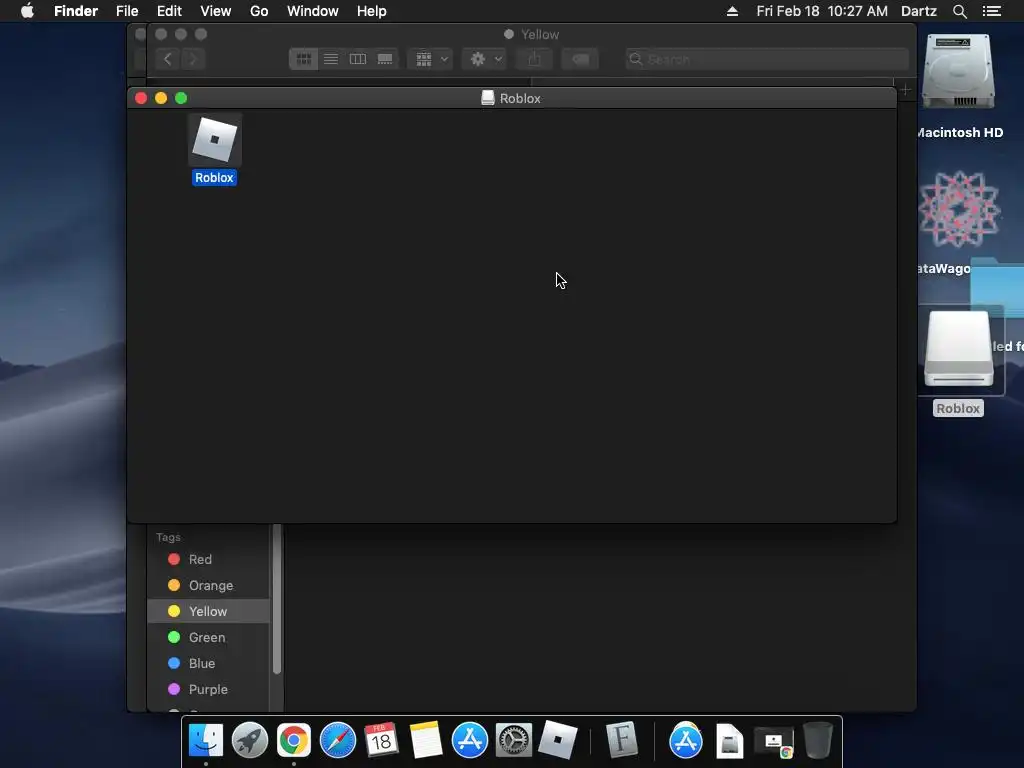Open the Trash in the Dock
The width and height of the screenshot is (1024, 768).
[x=818, y=740]
